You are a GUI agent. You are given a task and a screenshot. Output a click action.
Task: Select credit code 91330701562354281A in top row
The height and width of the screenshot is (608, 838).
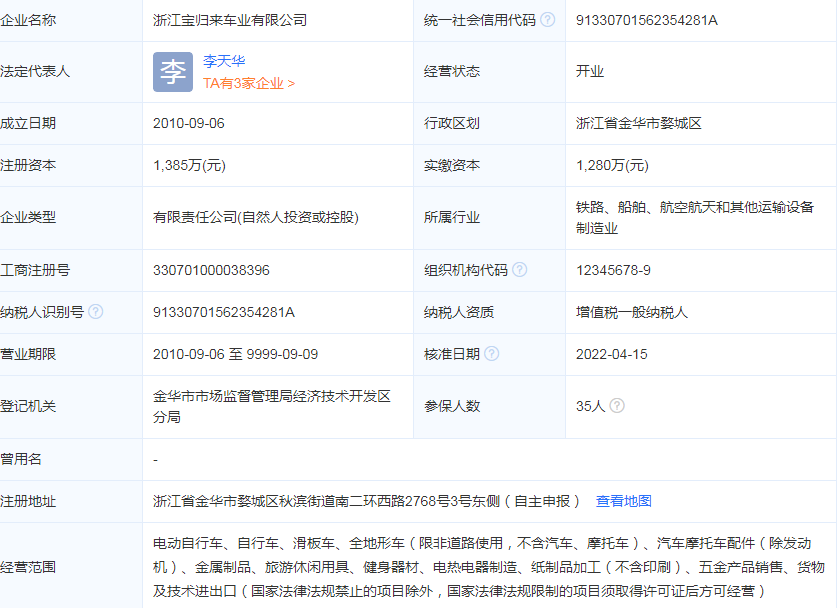pyautogui.click(x=647, y=20)
